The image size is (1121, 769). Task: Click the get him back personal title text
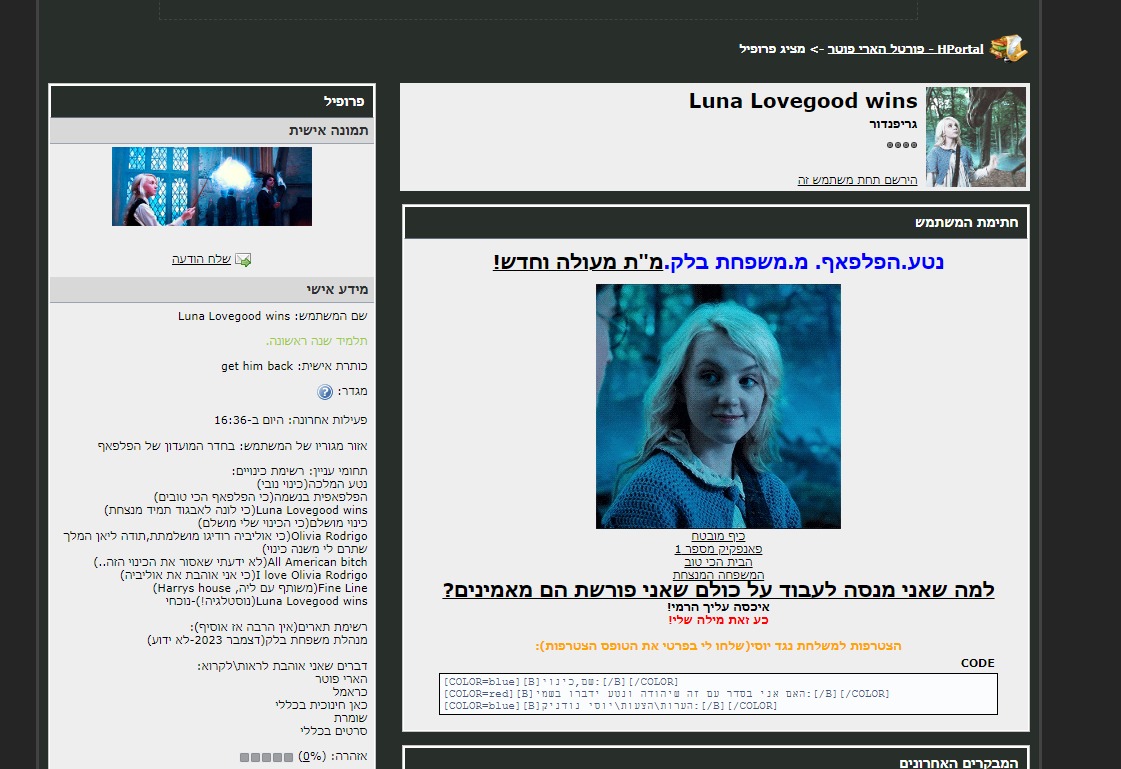[x=257, y=366]
